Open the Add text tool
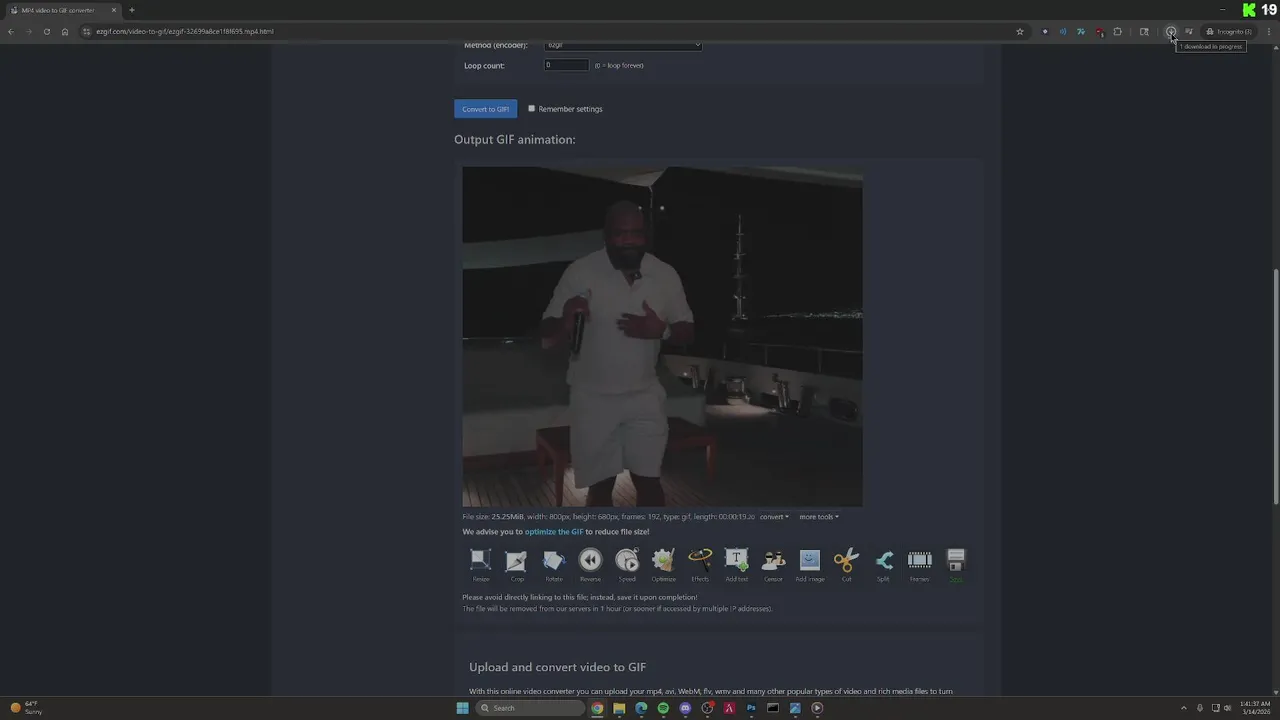Viewport: 1280px width, 720px height. 736,565
